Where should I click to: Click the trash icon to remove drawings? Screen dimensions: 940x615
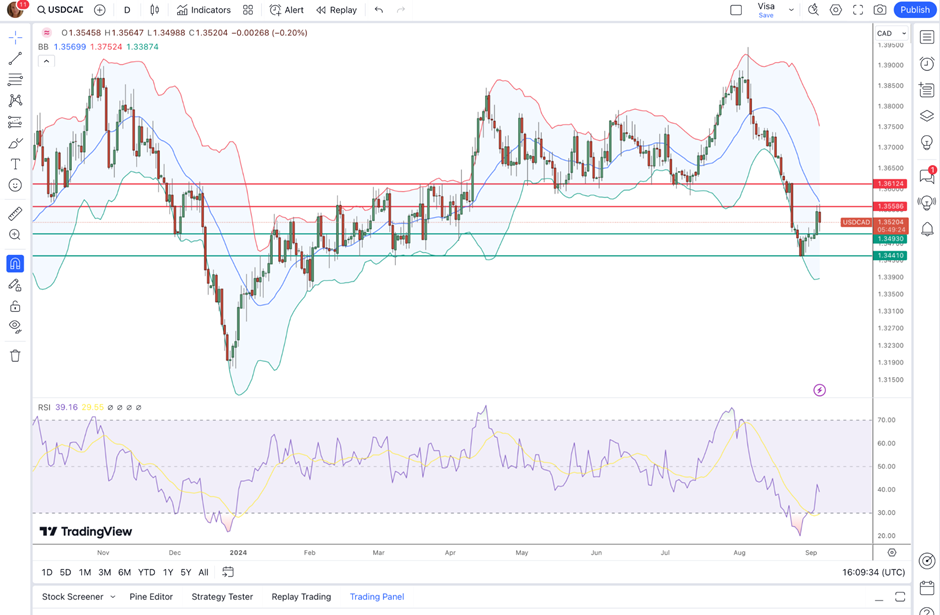tap(15, 355)
